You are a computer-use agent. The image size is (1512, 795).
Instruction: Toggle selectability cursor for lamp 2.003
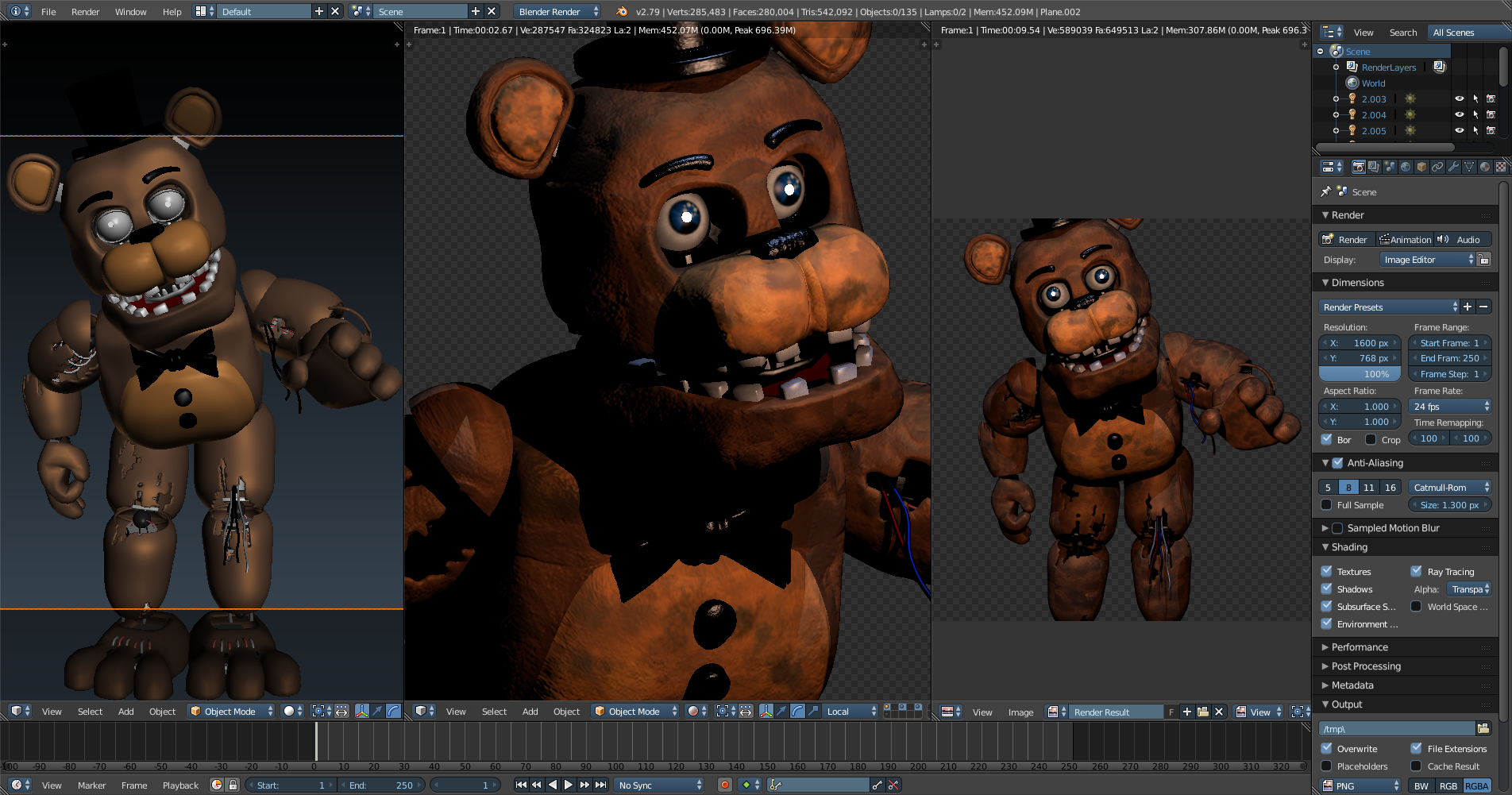tap(1475, 98)
